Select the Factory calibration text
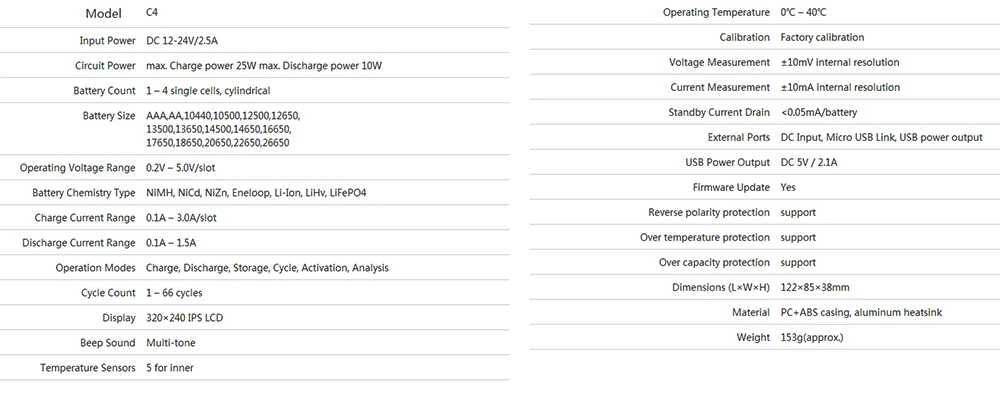This screenshot has height=400, width=1000. [822, 38]
